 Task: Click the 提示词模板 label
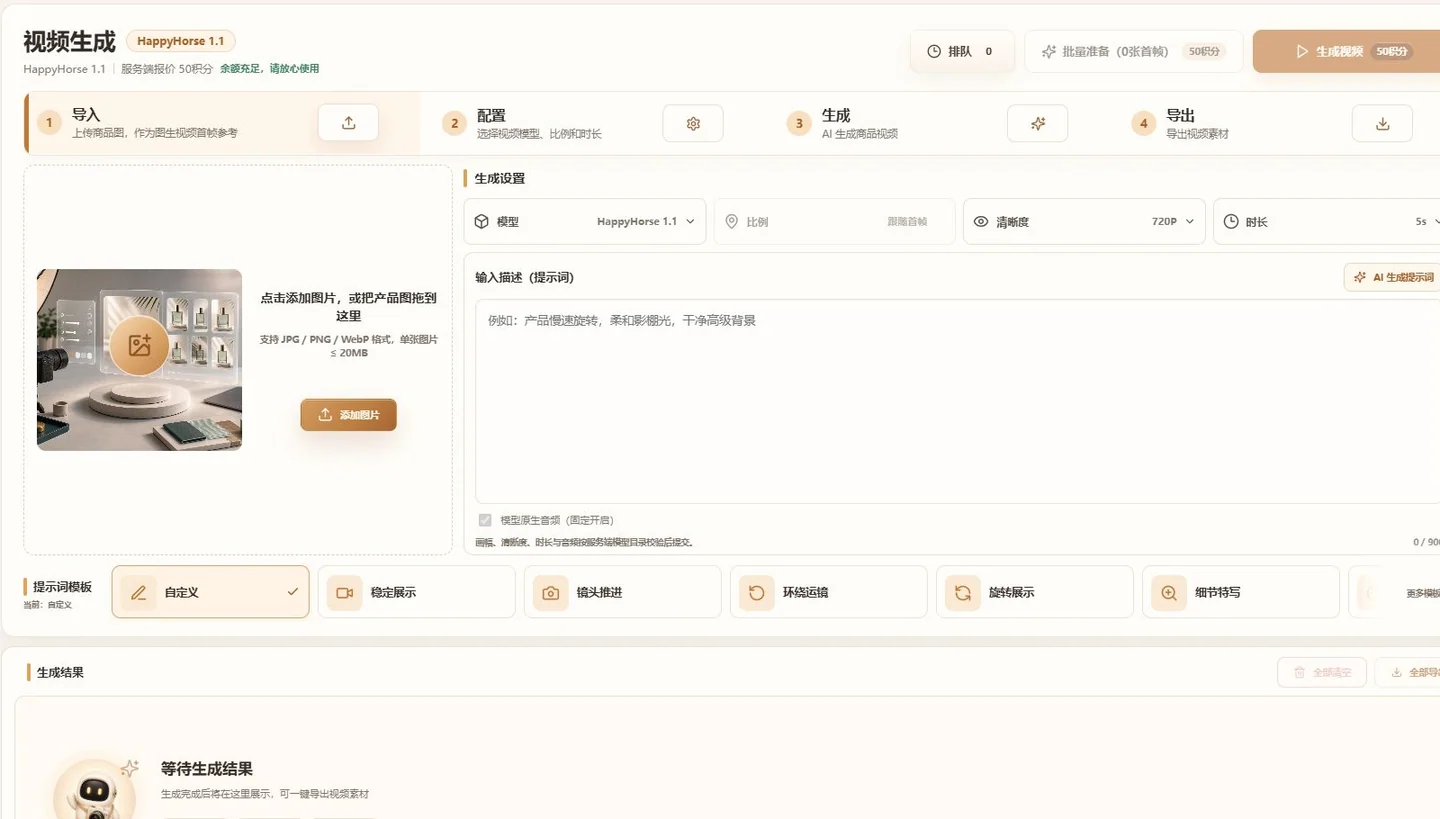[x=62, y=587]
